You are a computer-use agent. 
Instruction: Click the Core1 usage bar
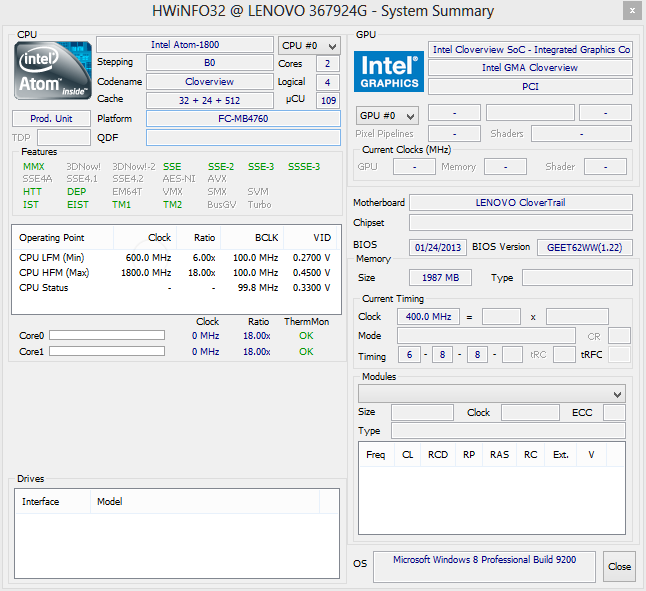[x=107, y=352]
